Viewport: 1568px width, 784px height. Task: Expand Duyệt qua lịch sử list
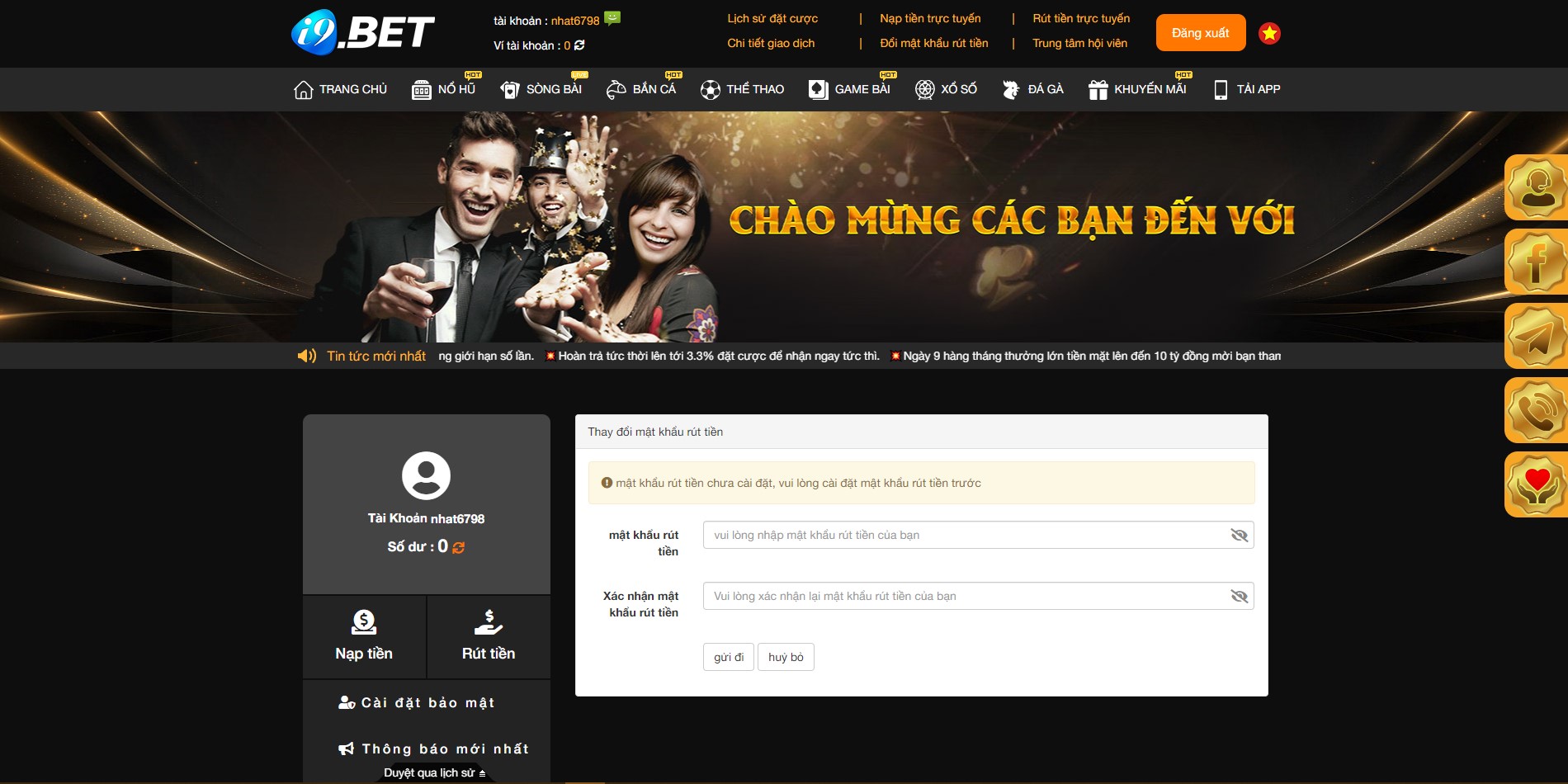pyautogui.click(x=434, y=773)
